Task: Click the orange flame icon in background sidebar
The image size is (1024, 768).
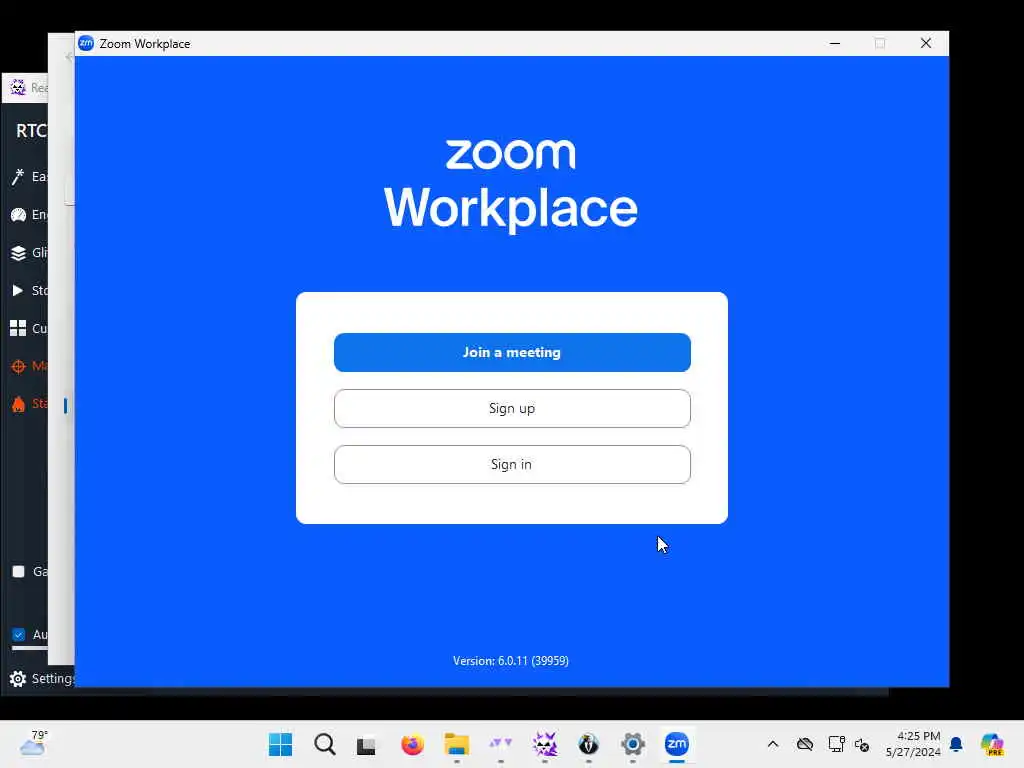Action: (18, 404)
